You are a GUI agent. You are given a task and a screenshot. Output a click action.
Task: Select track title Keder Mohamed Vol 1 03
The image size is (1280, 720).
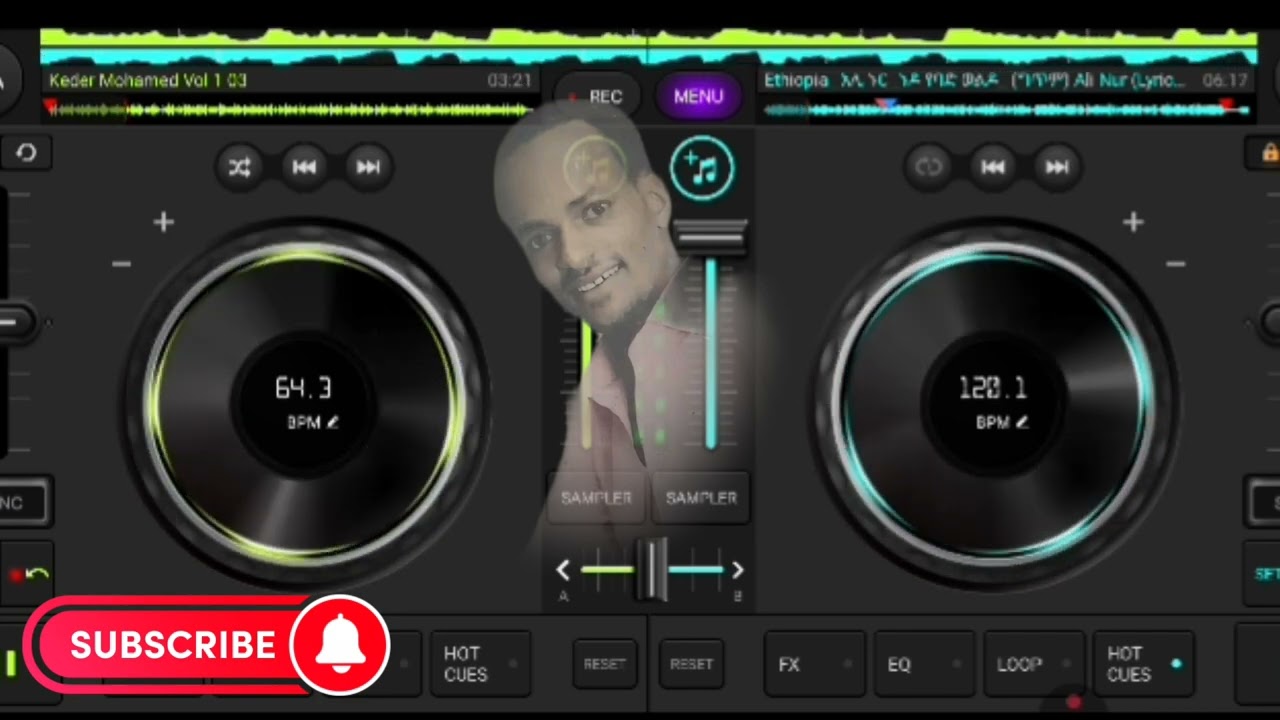click(x=147, y=80)
